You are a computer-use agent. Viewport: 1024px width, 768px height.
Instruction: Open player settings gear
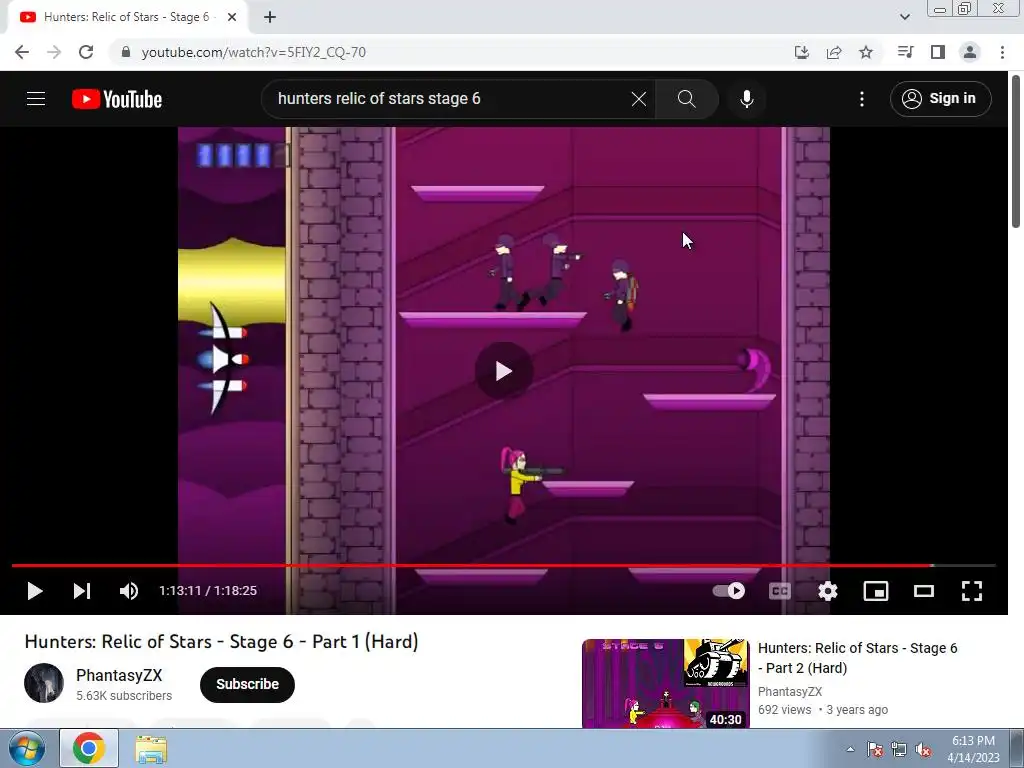pos(827,591)
